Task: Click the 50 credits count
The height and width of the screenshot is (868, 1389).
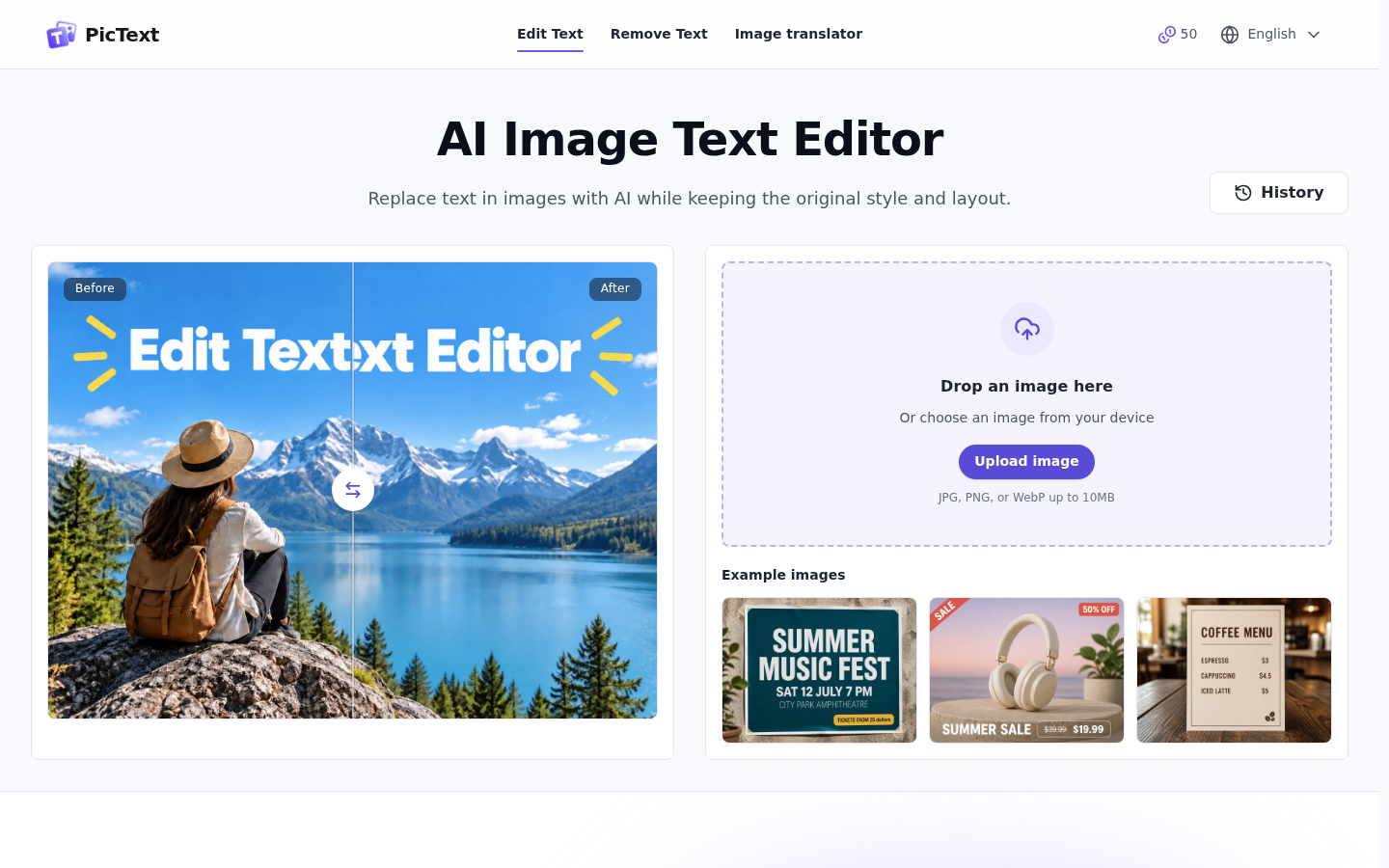Action: tap(1188, 34)
